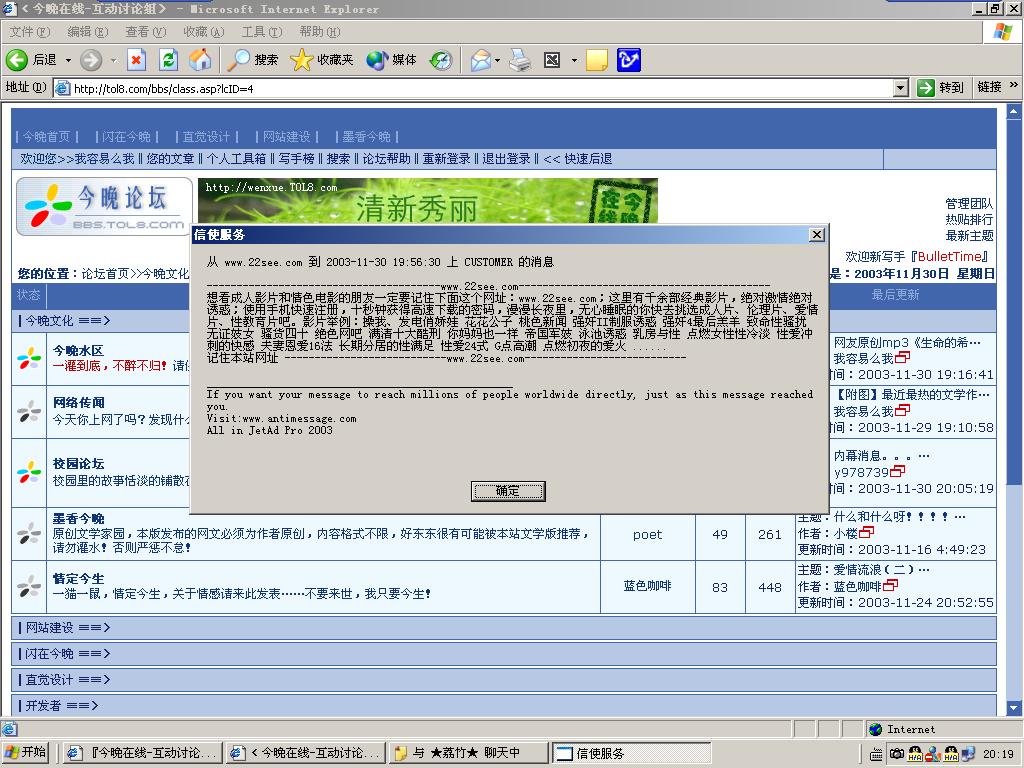Open the Search (搜索) magnifier icon
This screenshot has height=768, width=1024.
click(x=240, y=60)
